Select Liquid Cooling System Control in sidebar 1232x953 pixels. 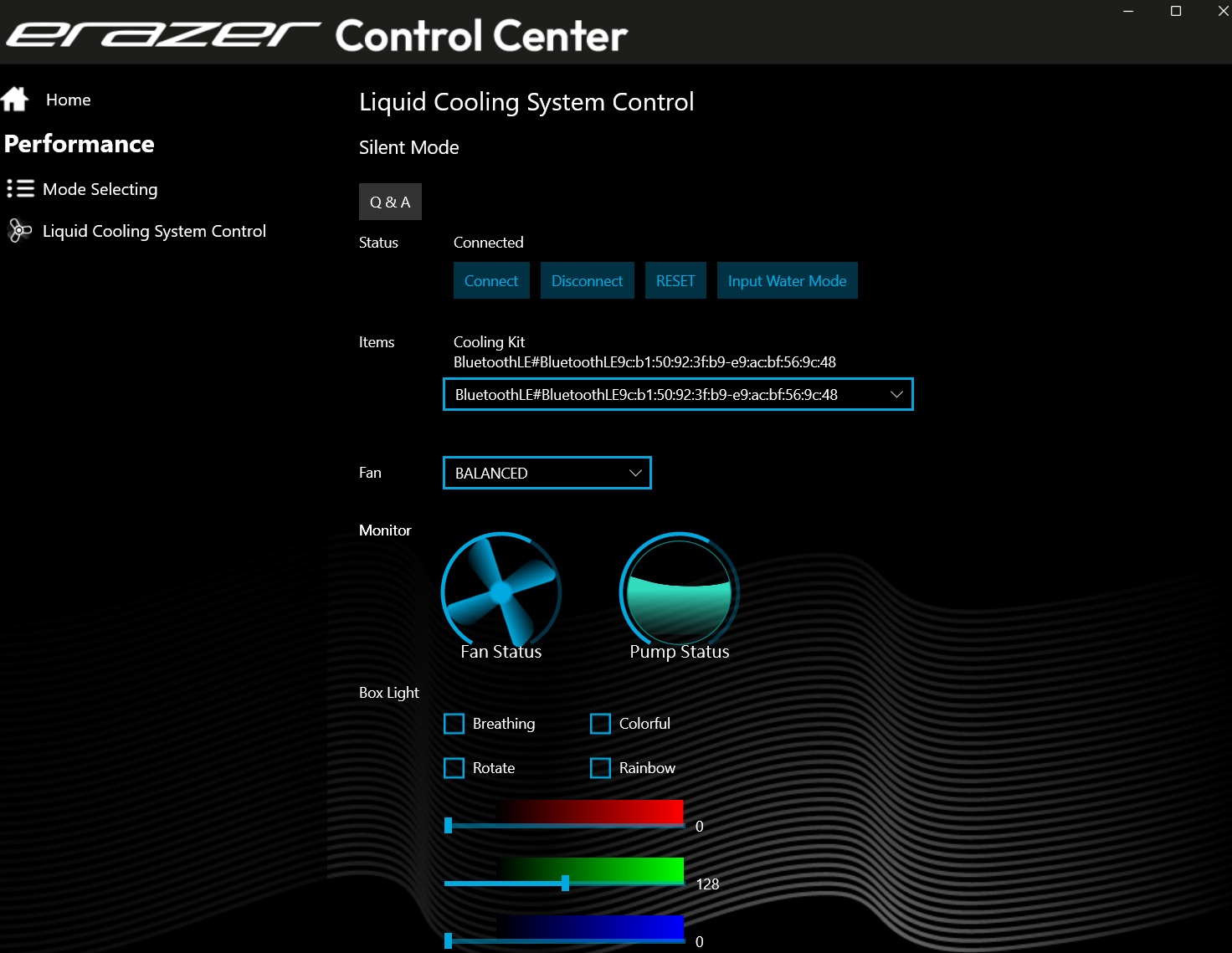(154, 231)
